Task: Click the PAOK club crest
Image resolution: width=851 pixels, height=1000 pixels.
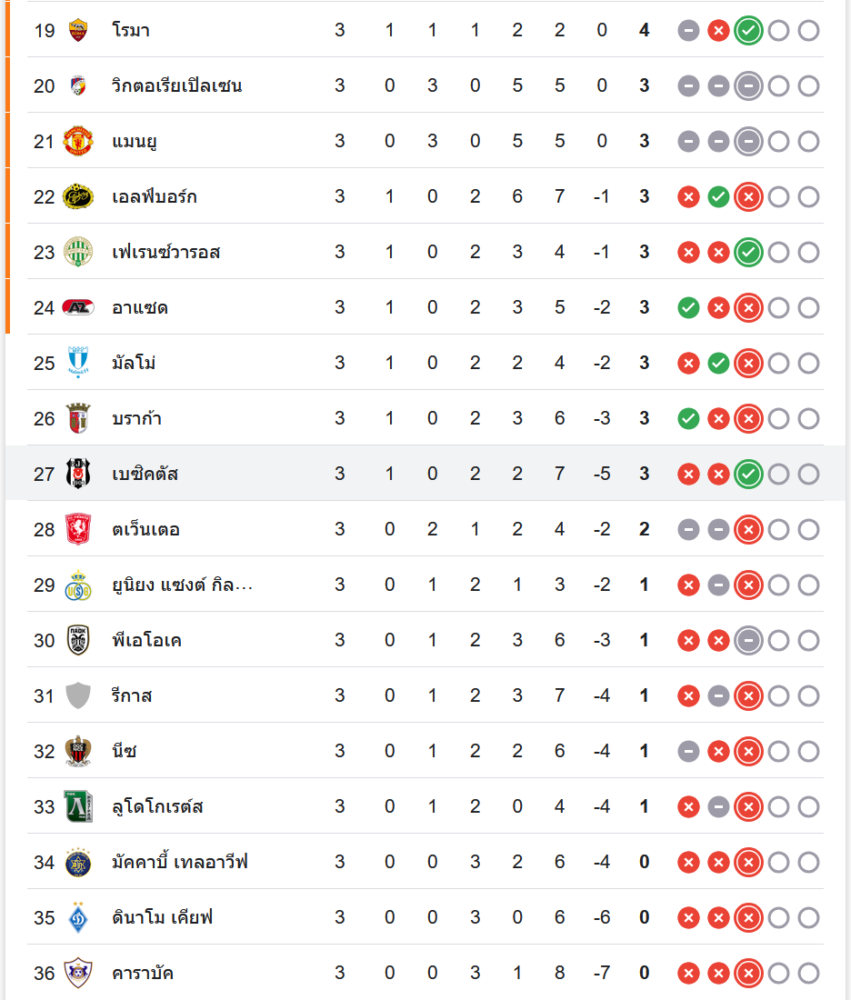Action: 77,640
